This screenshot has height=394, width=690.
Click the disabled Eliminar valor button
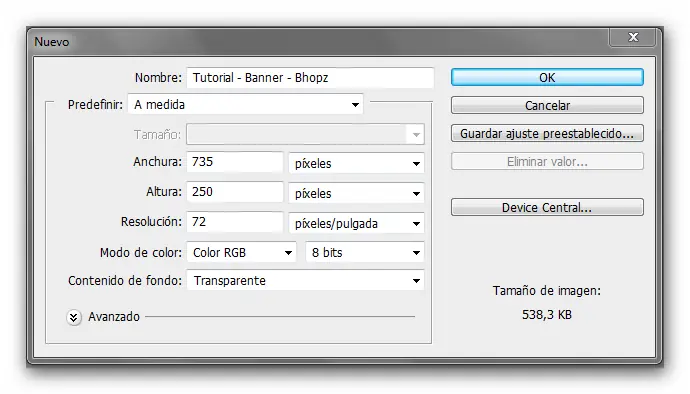[547, 161]
